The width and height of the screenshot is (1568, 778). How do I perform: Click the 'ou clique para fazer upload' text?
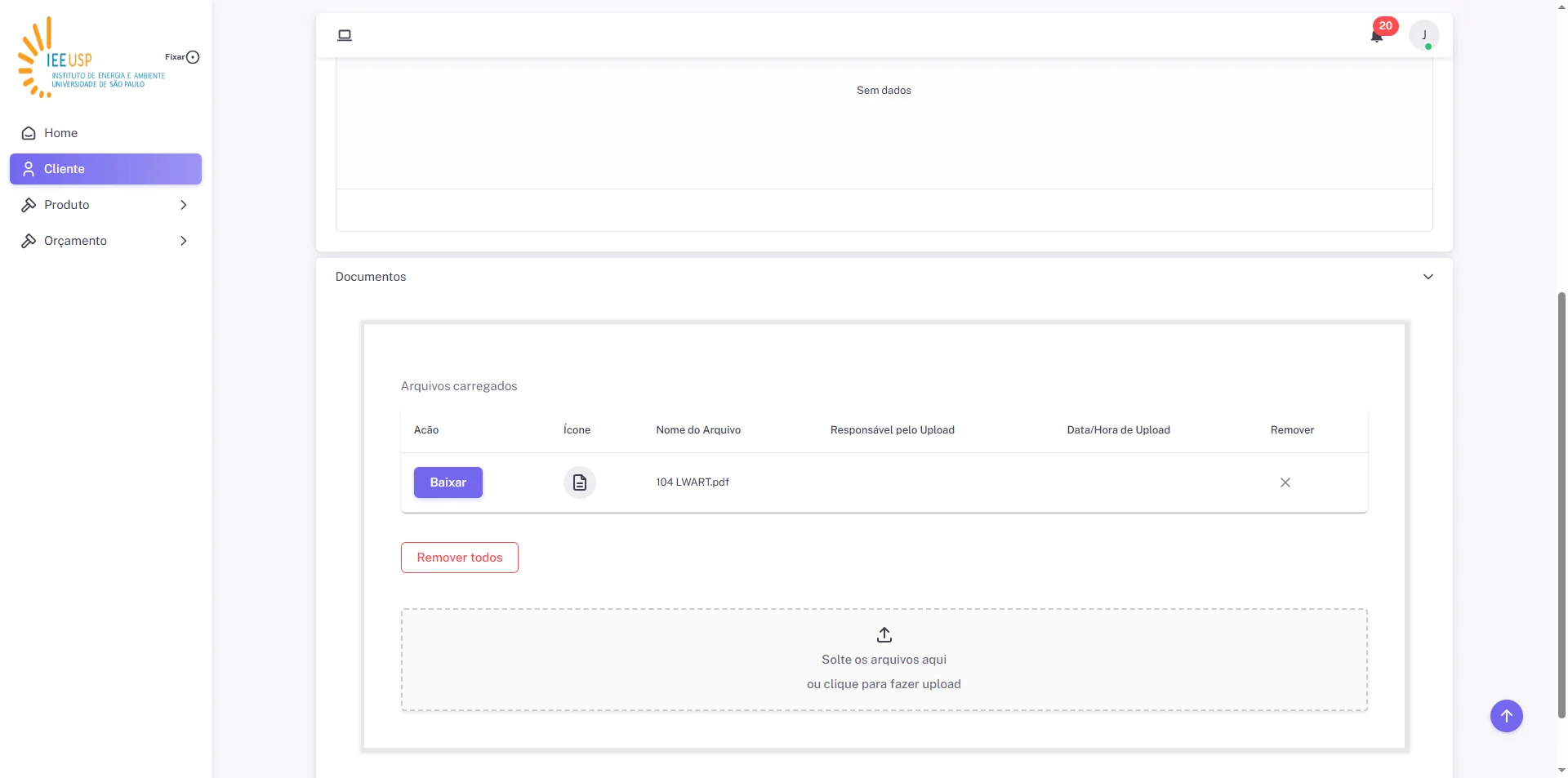point(884,684)
